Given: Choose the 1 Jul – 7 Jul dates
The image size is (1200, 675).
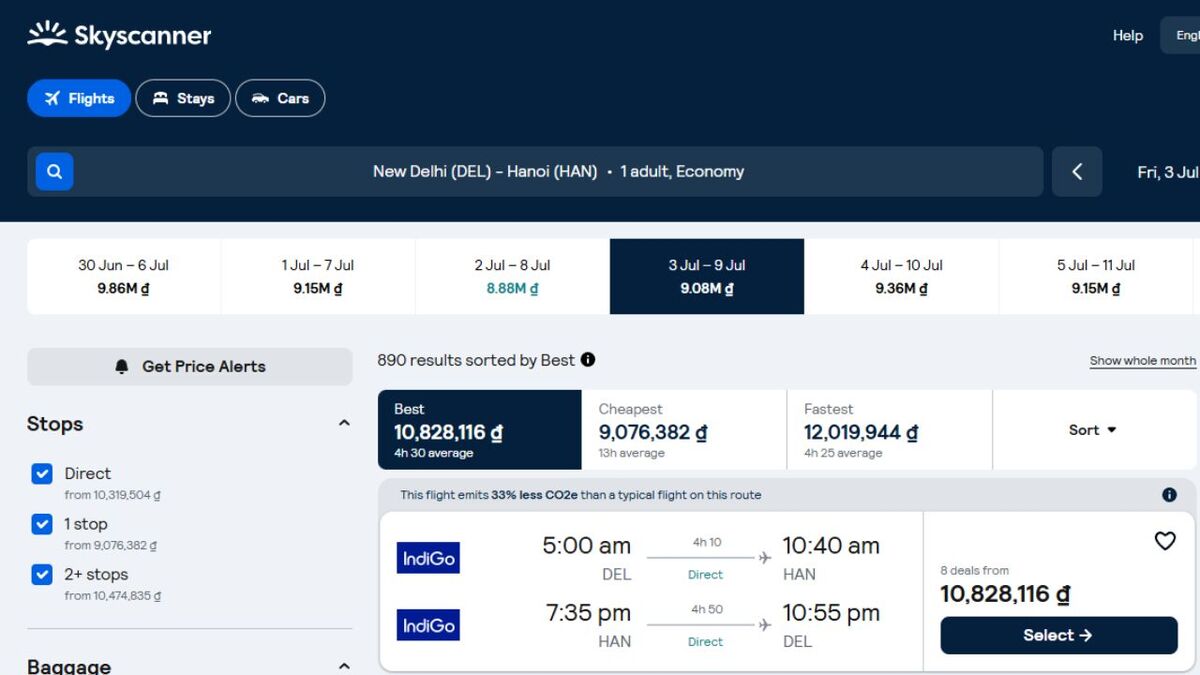Looking at the screenshot, I should [318, 277].
